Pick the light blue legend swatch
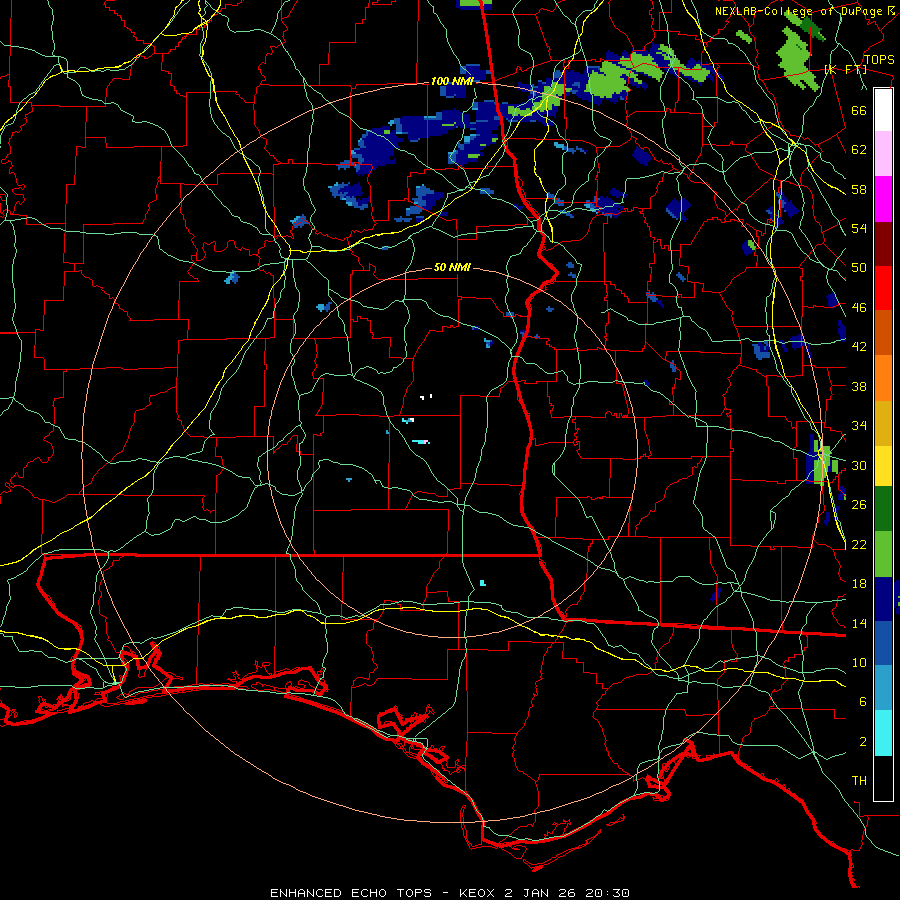This screenshot has height=900, width=900. coord(883,688)
